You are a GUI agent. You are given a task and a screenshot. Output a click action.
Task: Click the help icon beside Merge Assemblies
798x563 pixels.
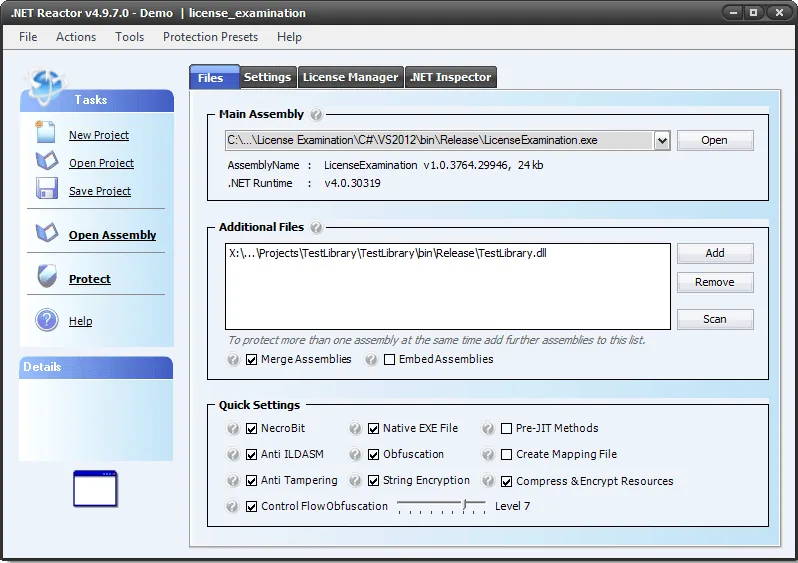(x=233, y=359)
